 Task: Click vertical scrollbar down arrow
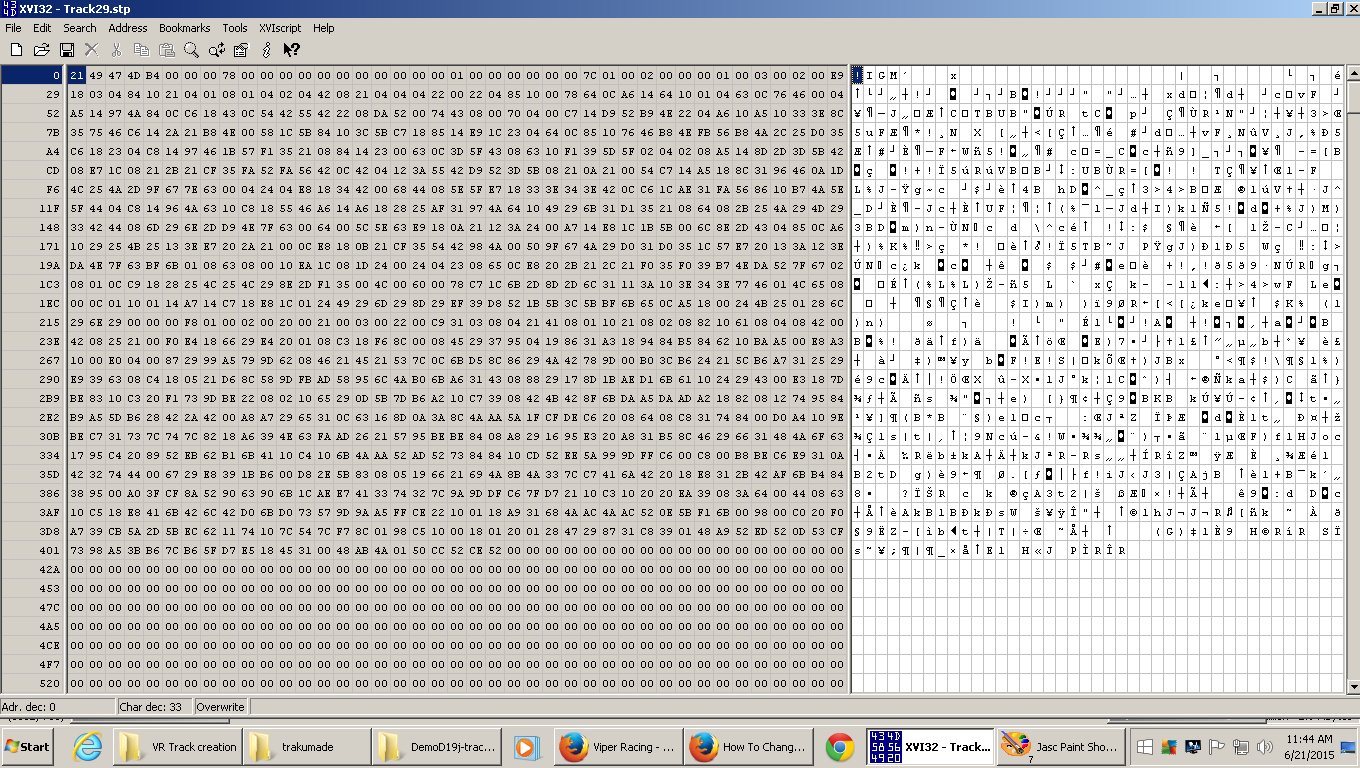click(x=1352, y=686)
